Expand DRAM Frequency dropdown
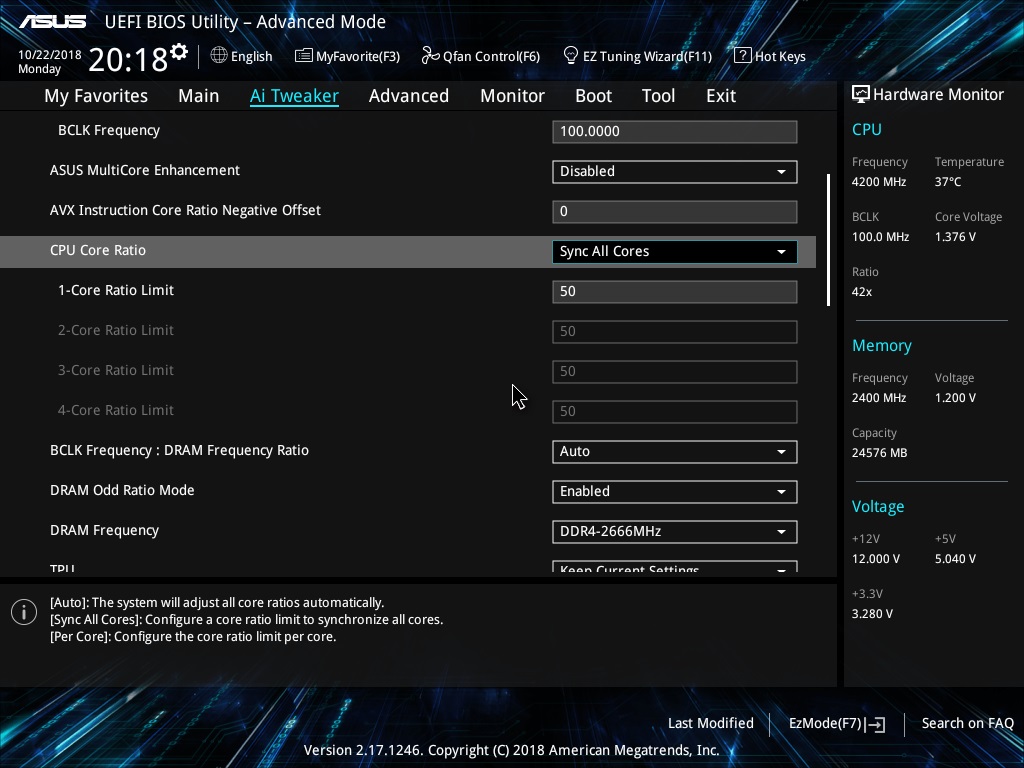 click(675, 532)
